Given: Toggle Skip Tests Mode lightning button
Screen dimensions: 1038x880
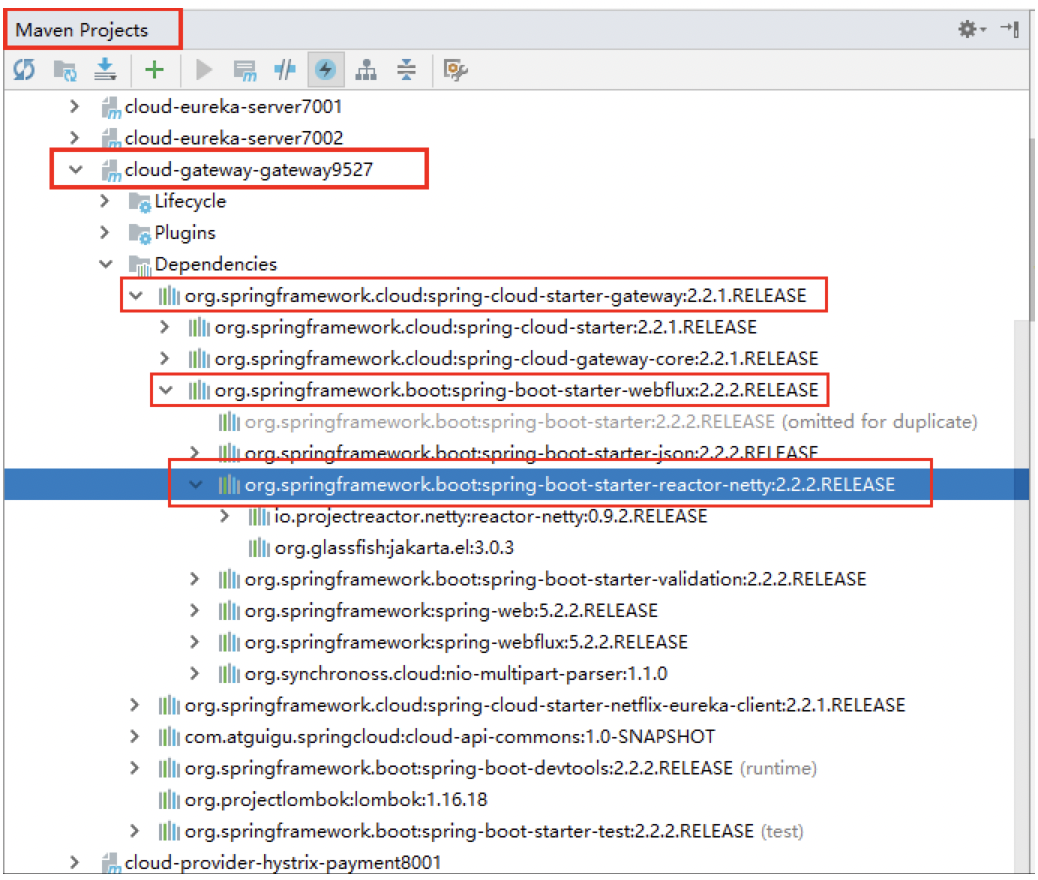Looking at the screenshot, I should 326,69.
